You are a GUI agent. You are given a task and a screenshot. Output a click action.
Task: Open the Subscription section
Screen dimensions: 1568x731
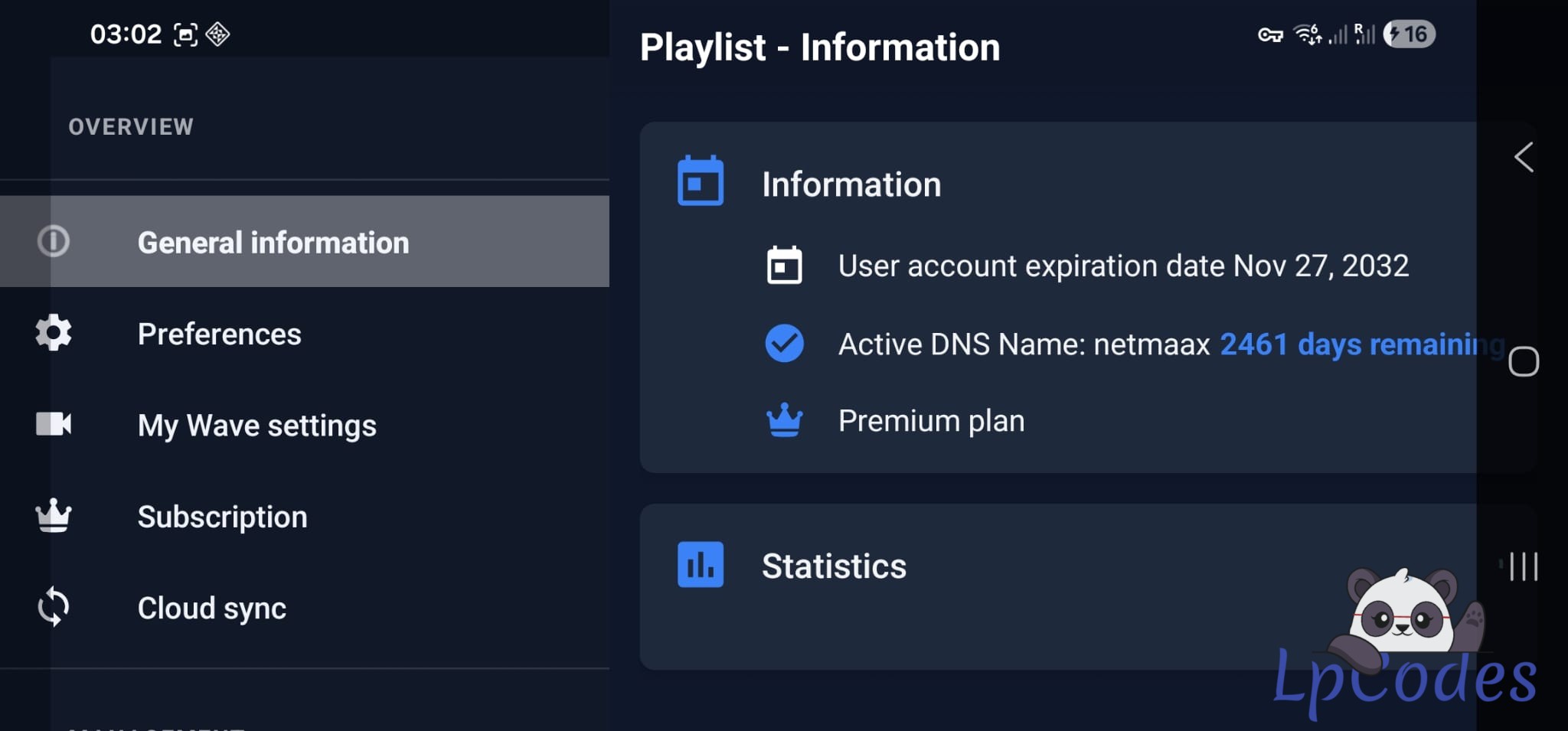[222, 517]
